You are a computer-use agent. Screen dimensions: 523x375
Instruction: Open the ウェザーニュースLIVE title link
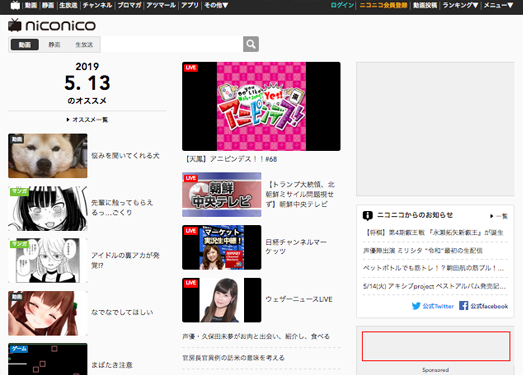pos(299,299)
